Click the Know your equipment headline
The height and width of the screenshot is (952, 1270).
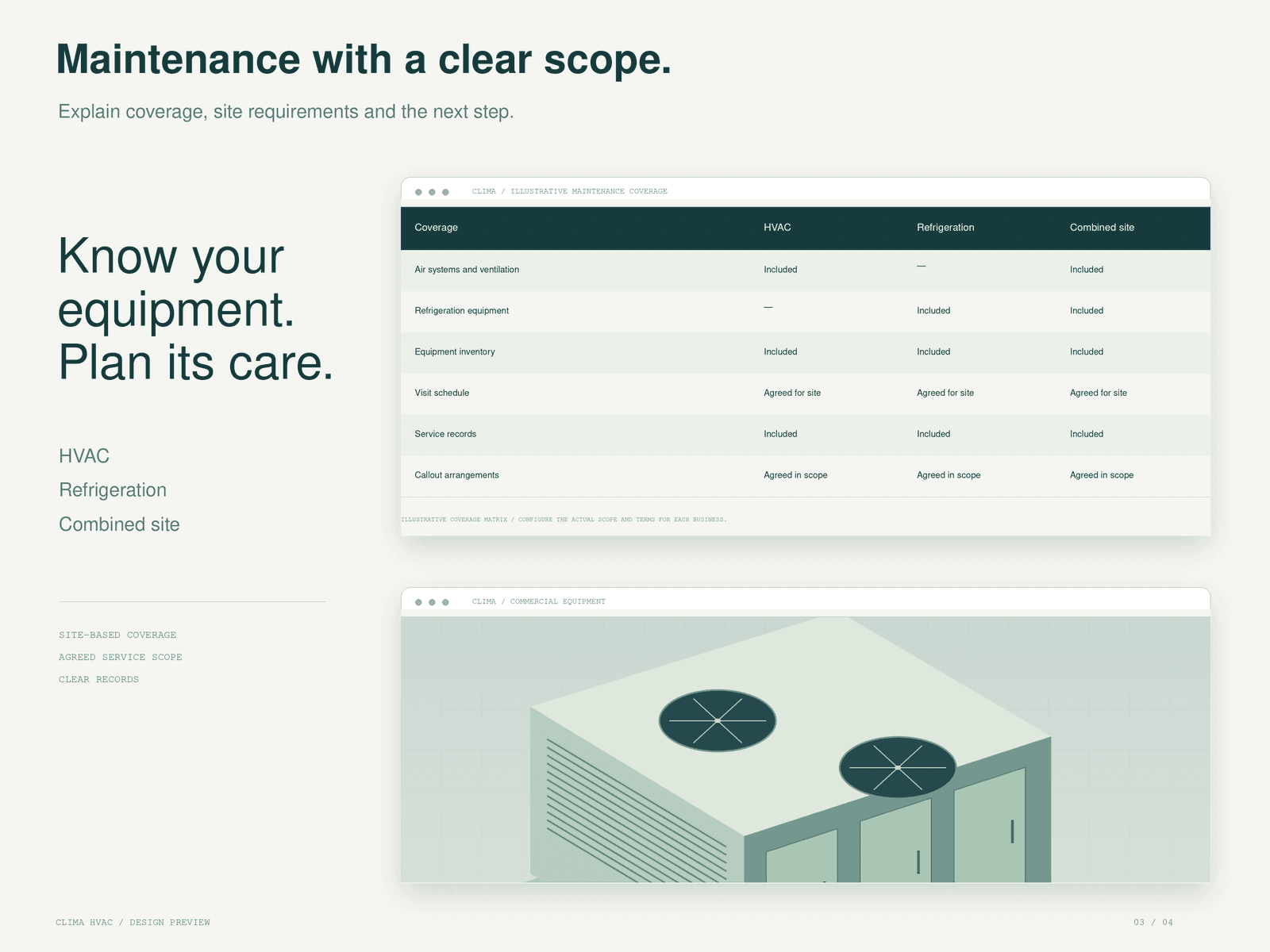195,309
